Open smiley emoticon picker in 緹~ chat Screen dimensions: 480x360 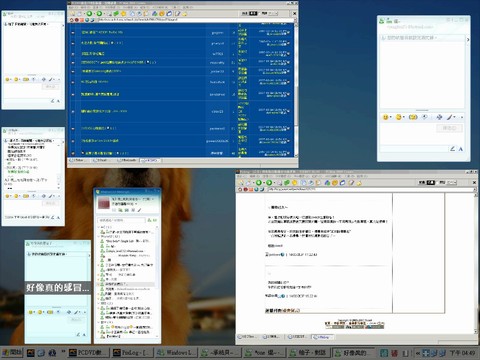(x=386, y=117)
